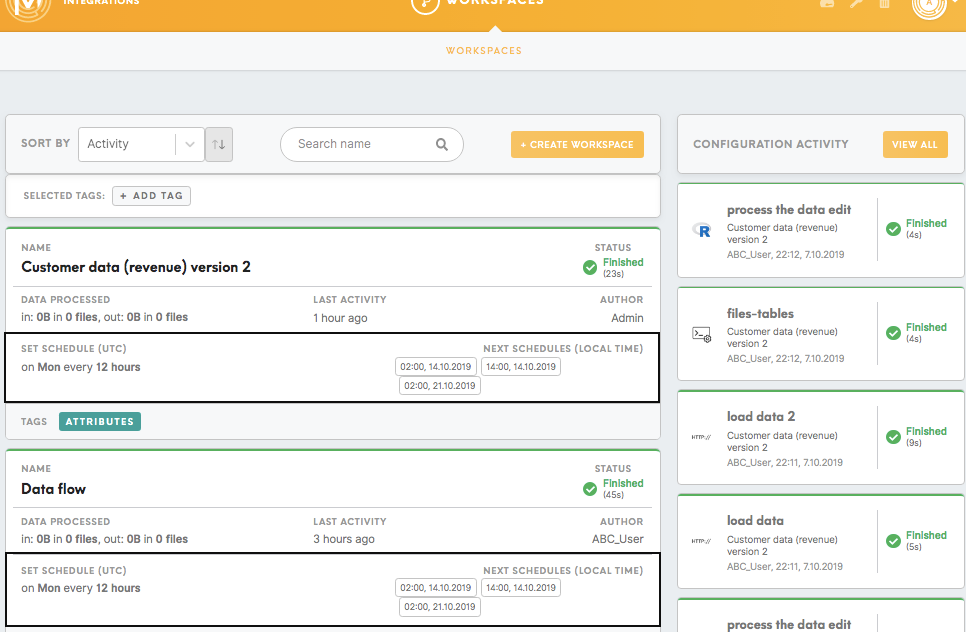Click the '3 hours ago' last activity text
The height and width of the screenshot is (632, 966).
pyautogui.click(x=344, y=539)
